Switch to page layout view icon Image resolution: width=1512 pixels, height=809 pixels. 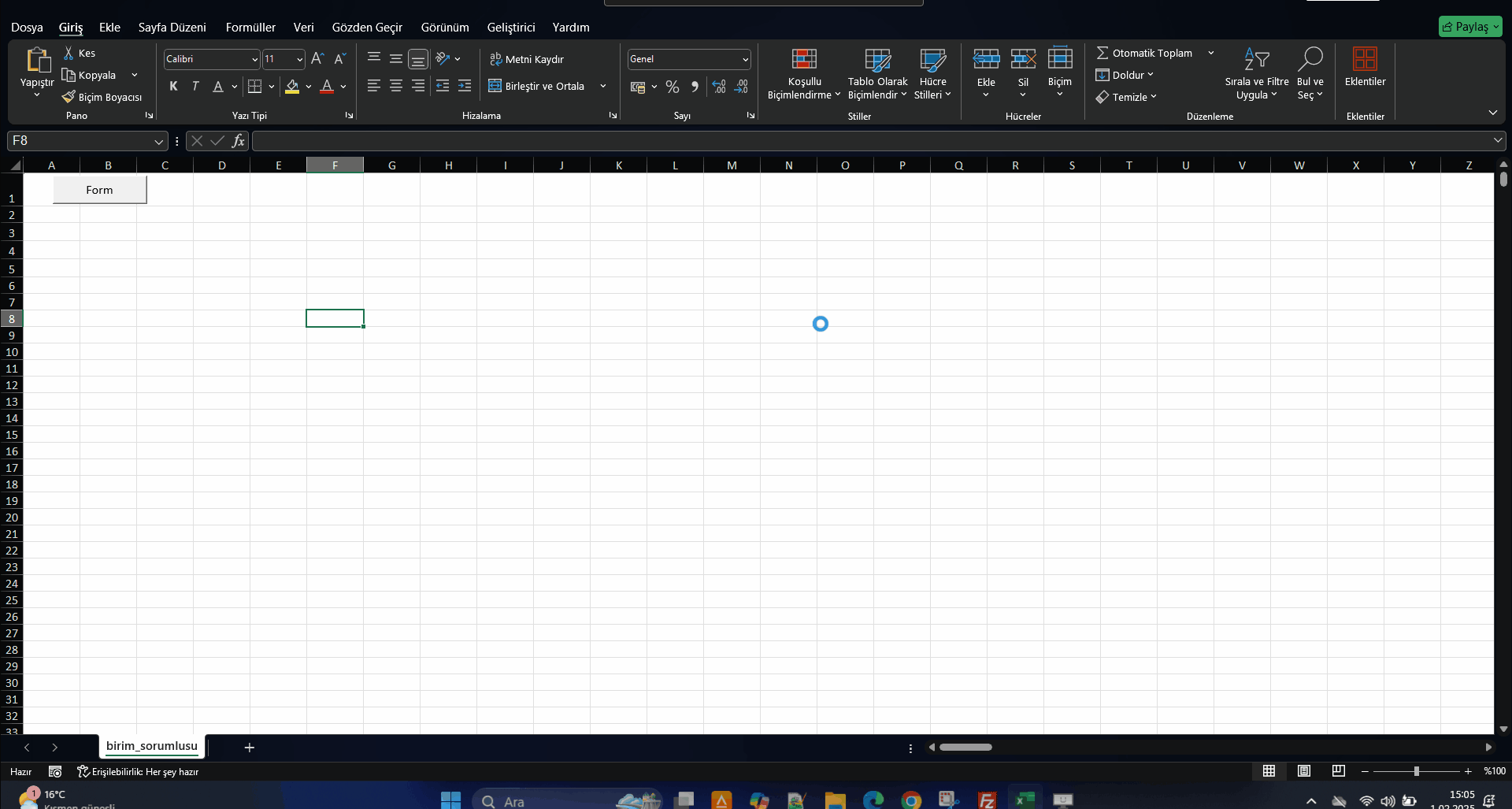pos(1303,771)
